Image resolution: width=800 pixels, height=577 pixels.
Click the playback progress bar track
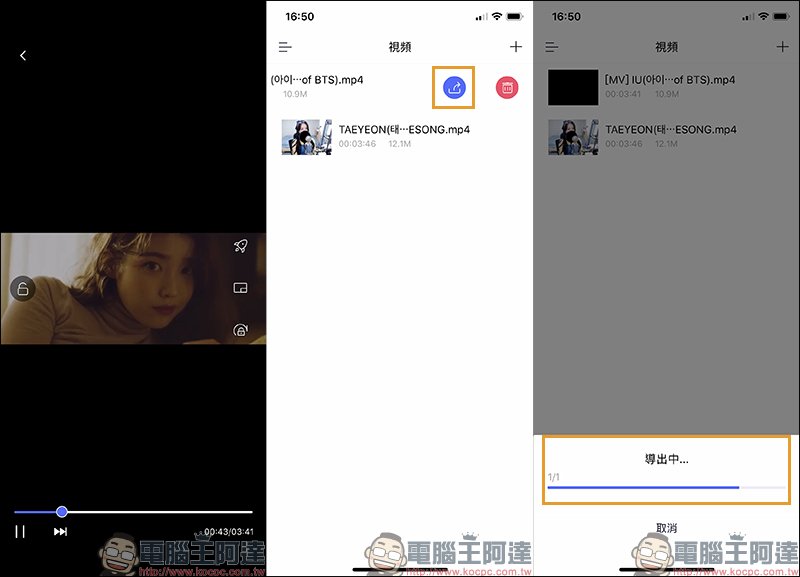(134, 512)
